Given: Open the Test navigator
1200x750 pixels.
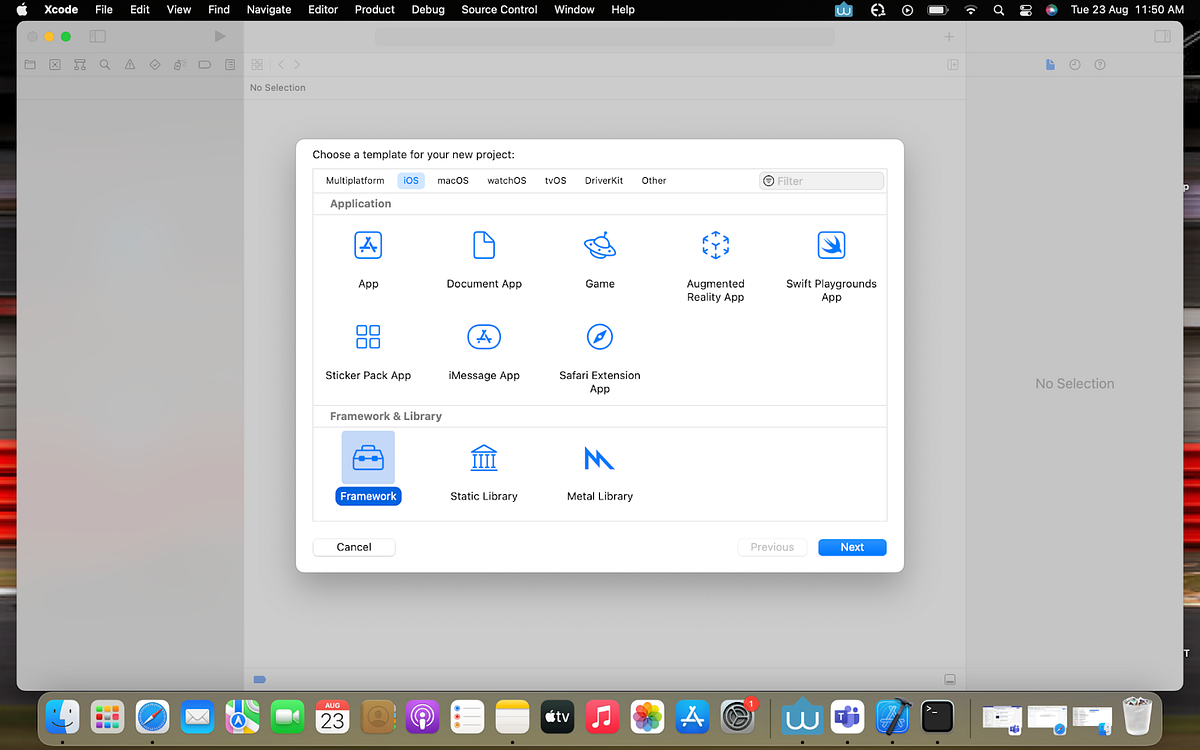Looking at the screenshot, I should pyautogui.click(x=154, y=64).
